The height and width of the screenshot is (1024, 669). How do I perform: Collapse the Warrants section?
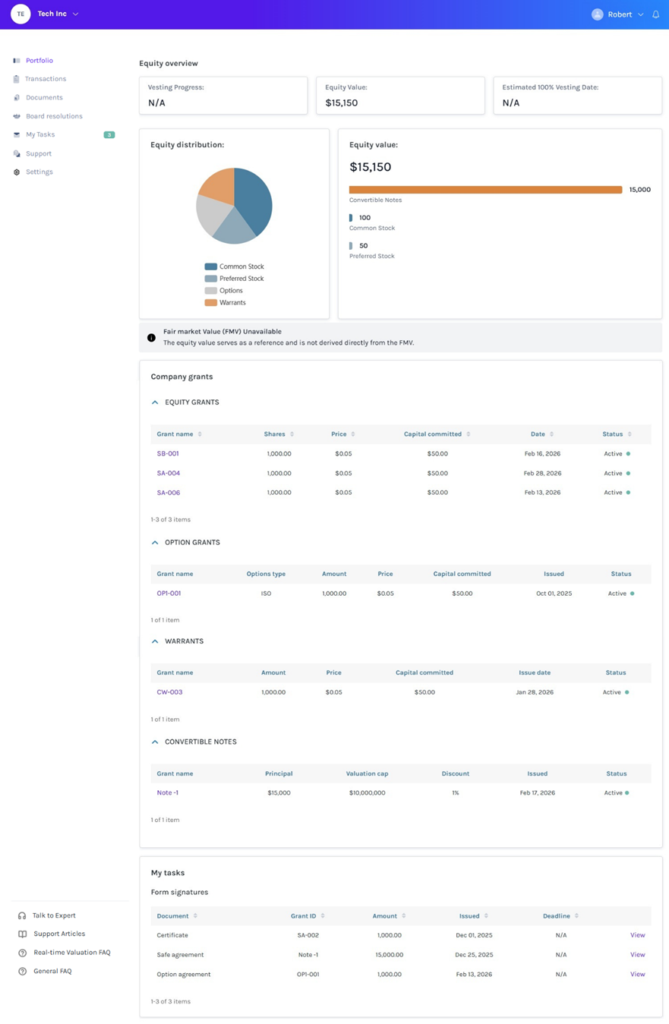tap(155, 641)
